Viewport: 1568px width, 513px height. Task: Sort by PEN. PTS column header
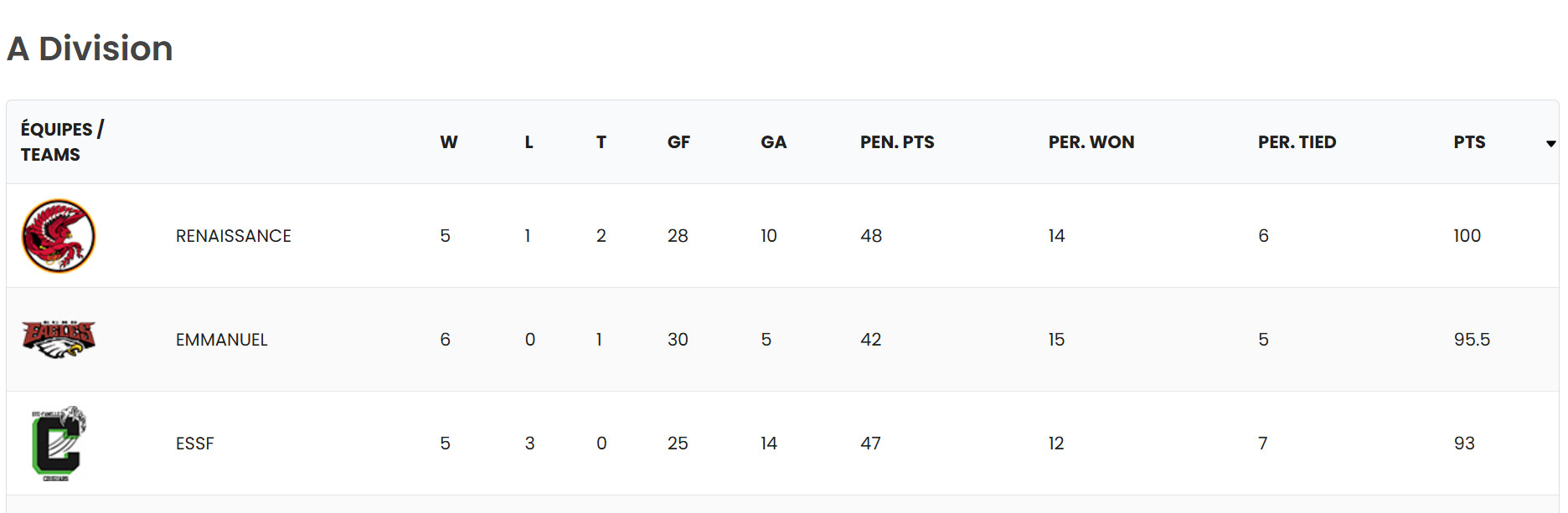(x=897, y=142)
